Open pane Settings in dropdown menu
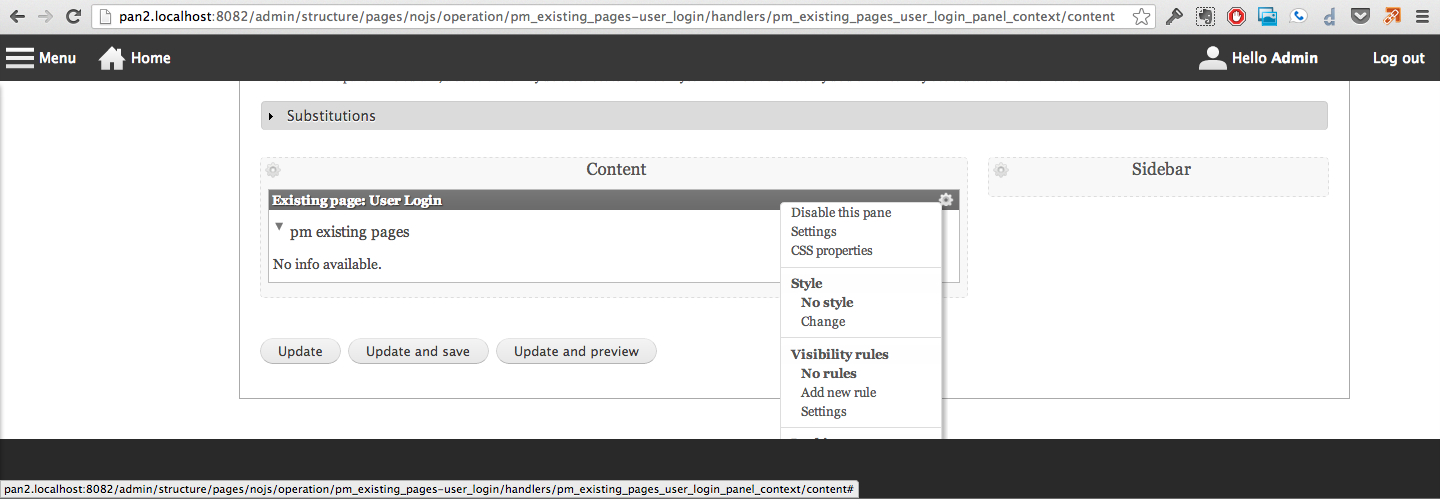 pos(814,232)
